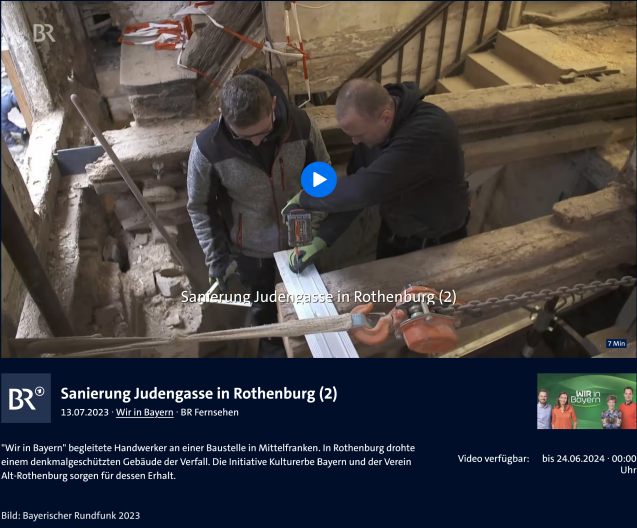637x528 pixels.
Task: Click the 7 Min duration badge
Action: [616, 344]
